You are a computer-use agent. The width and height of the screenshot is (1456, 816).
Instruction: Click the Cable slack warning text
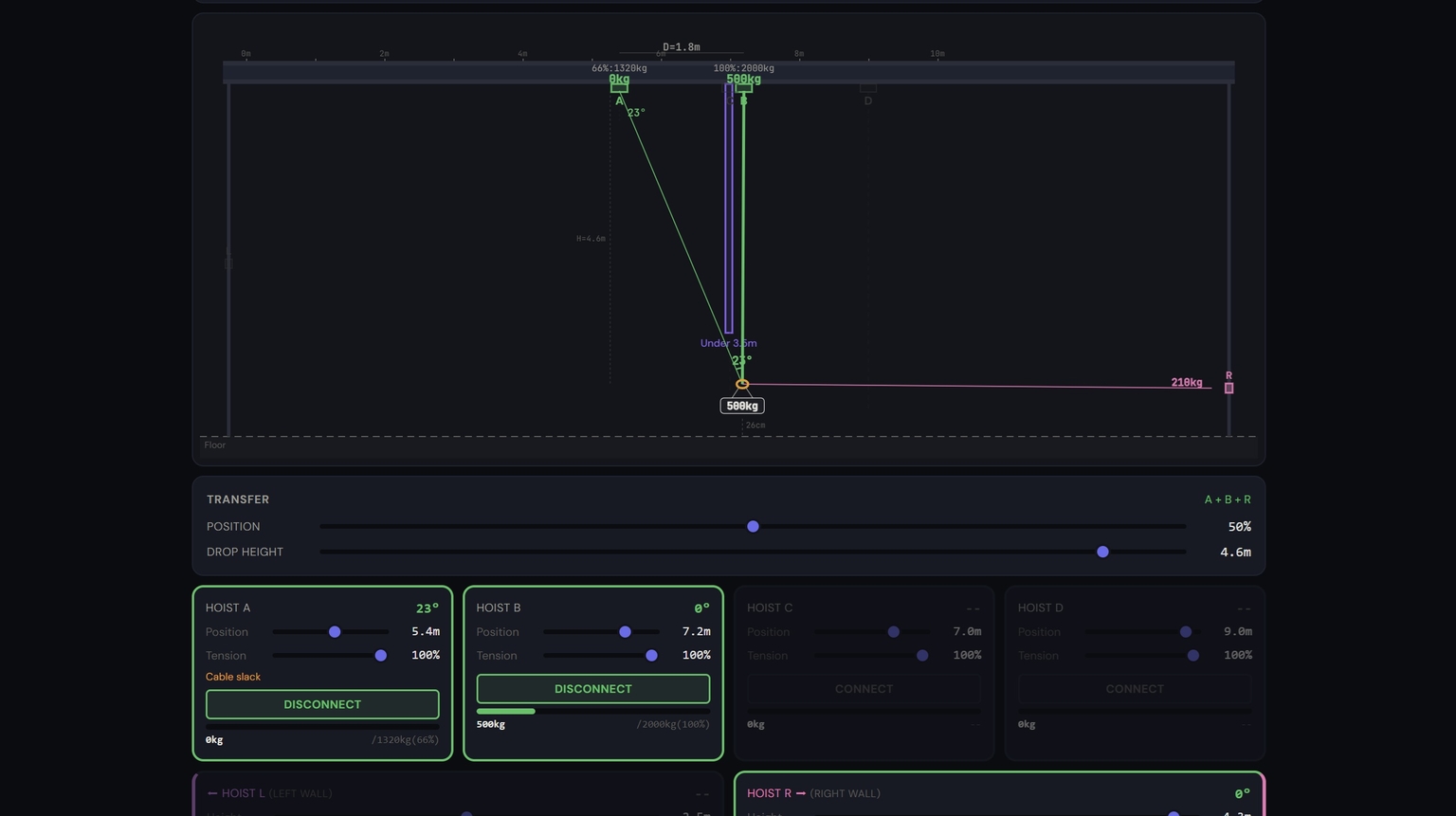coord(233,677)
